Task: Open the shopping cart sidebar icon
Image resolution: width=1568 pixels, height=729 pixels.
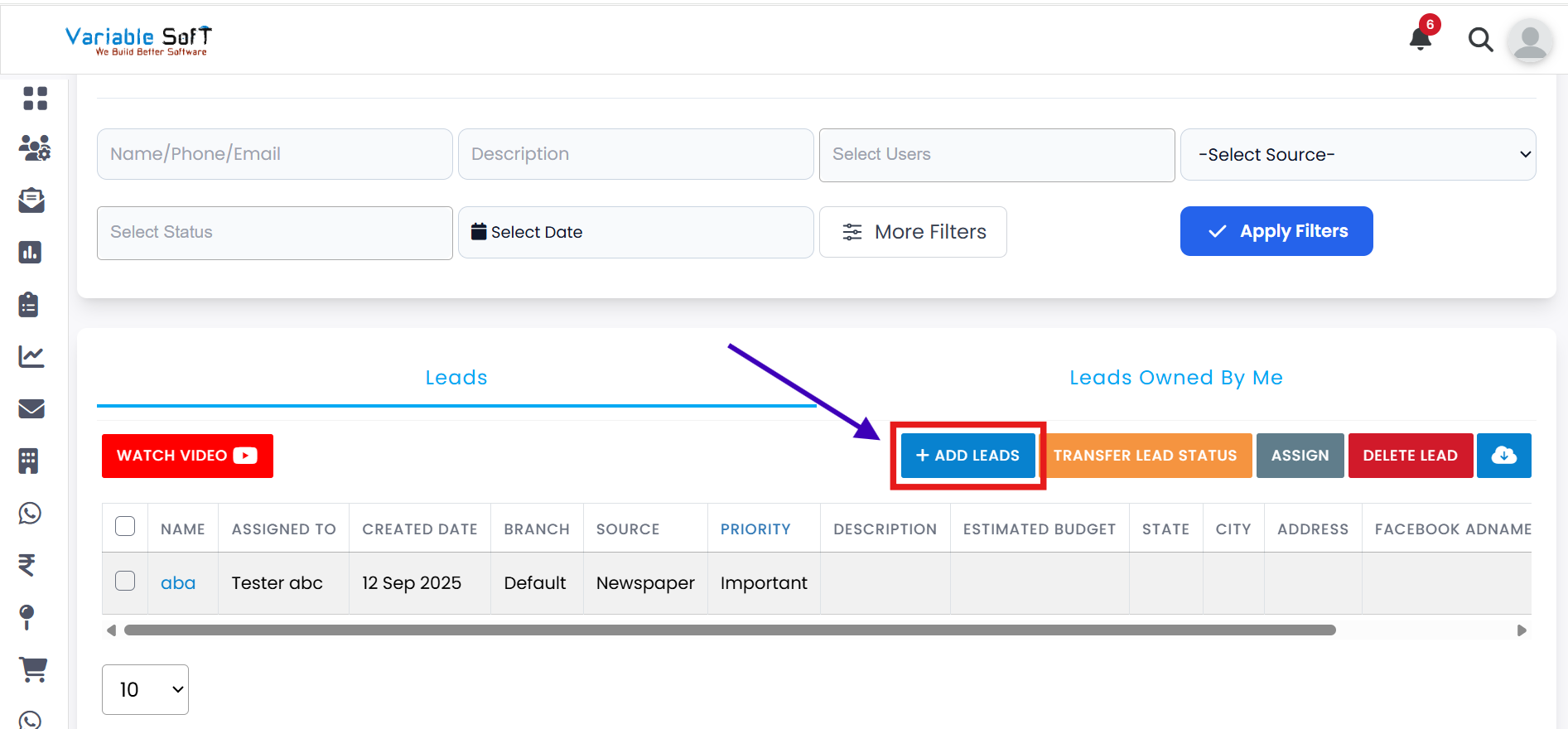Action: point(33,669)
